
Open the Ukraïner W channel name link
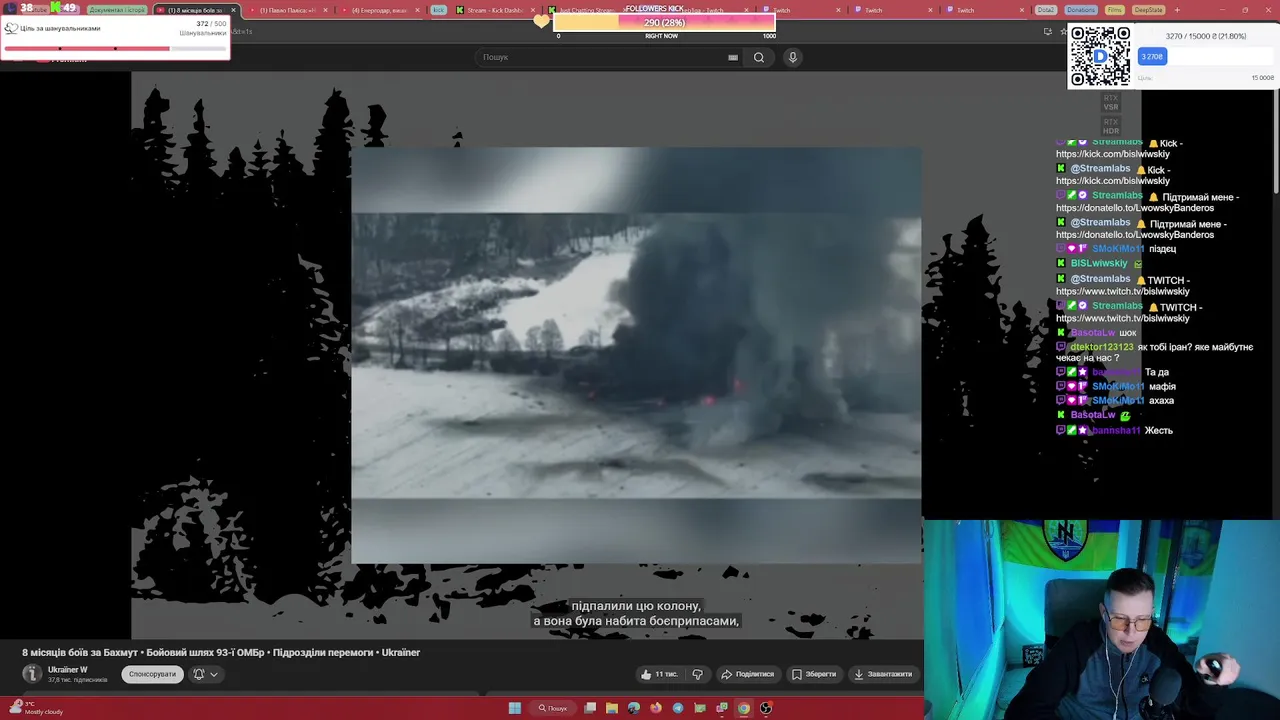(x=68, y=670)
